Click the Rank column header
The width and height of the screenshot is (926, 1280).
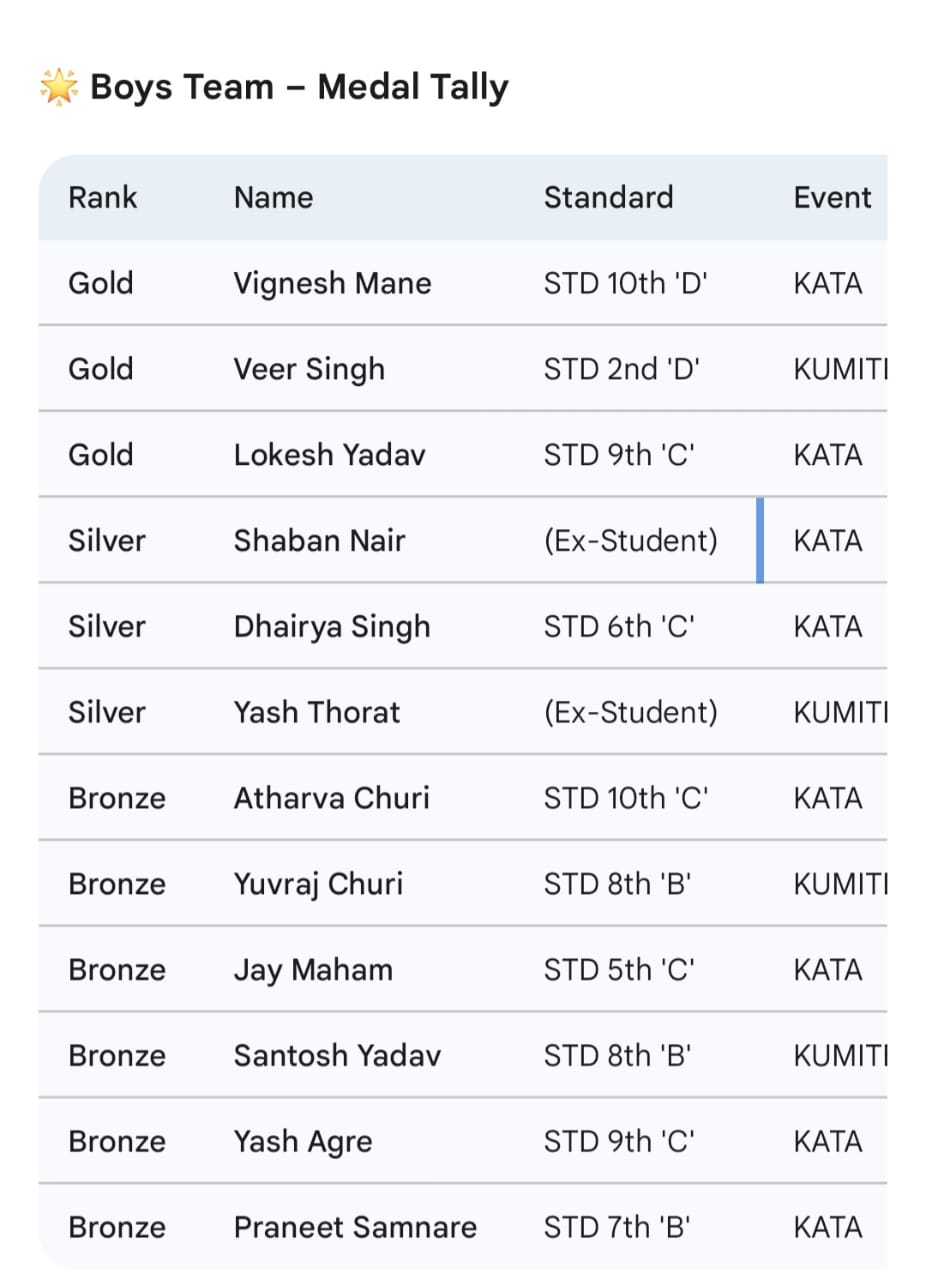(102, 198)
